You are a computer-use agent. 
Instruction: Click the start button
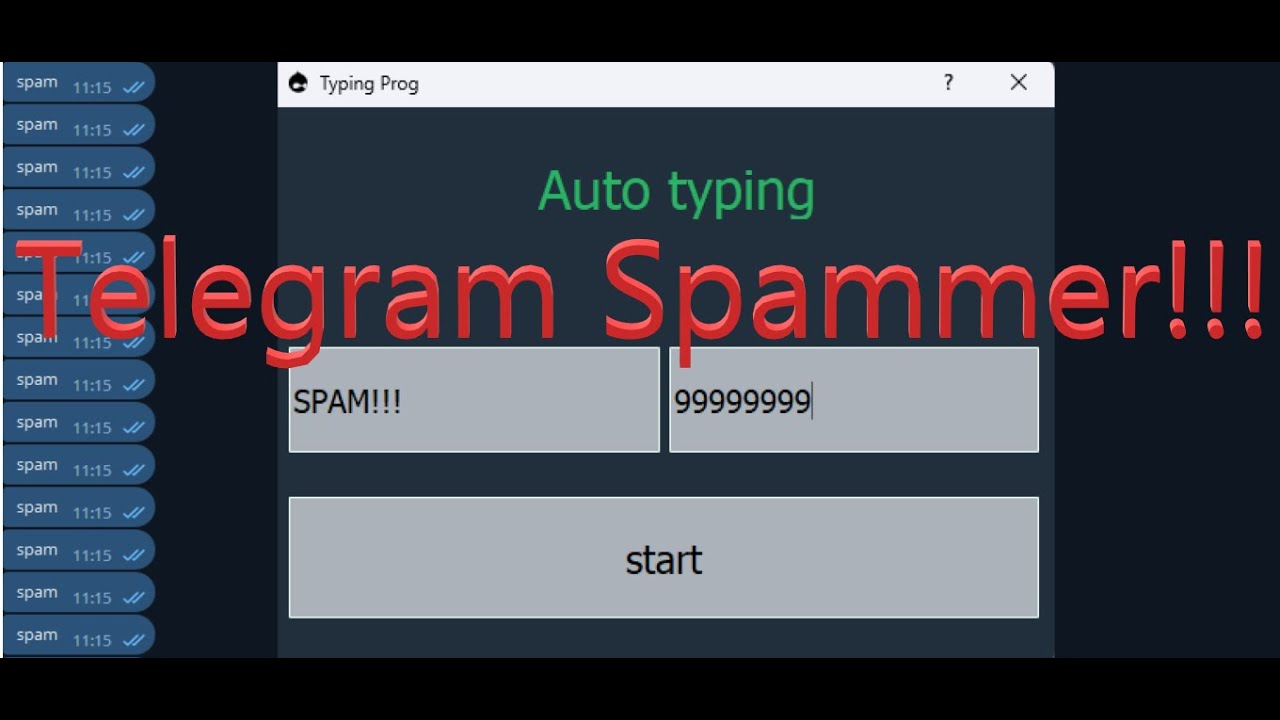tap(664, 558)
